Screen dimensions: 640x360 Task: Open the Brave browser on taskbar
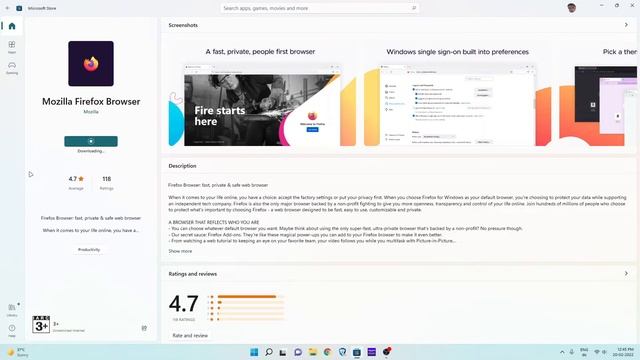[x=342, y=352]
